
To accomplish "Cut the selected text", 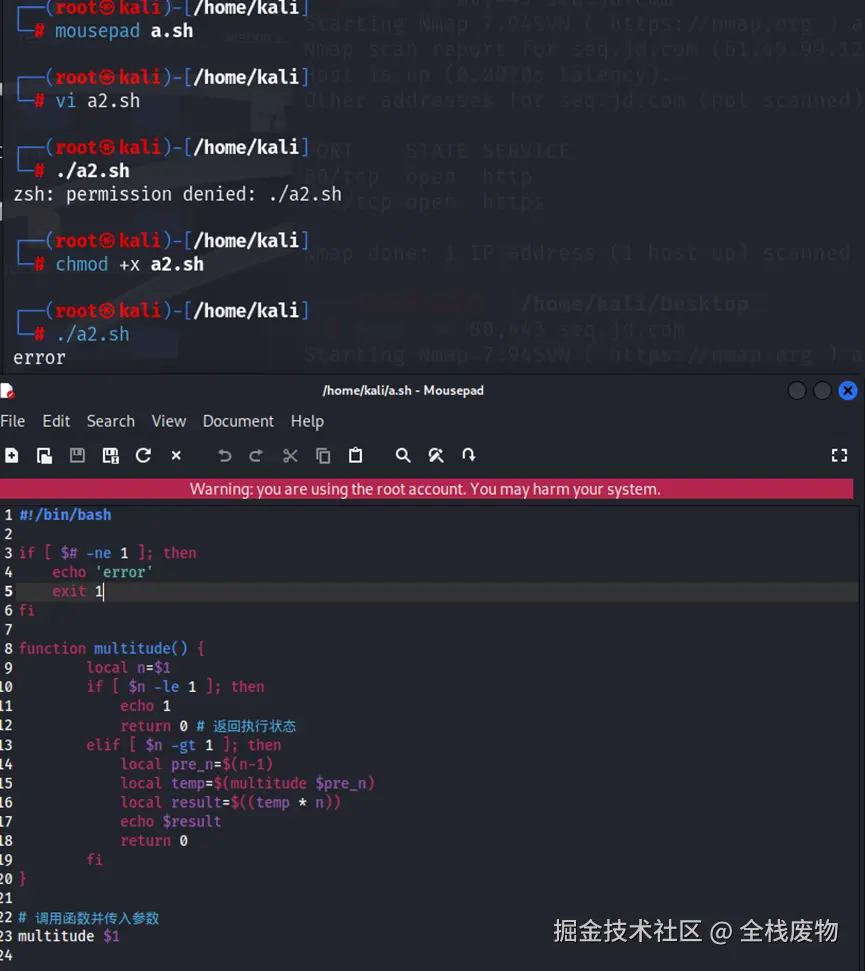I will pos(290,456).
